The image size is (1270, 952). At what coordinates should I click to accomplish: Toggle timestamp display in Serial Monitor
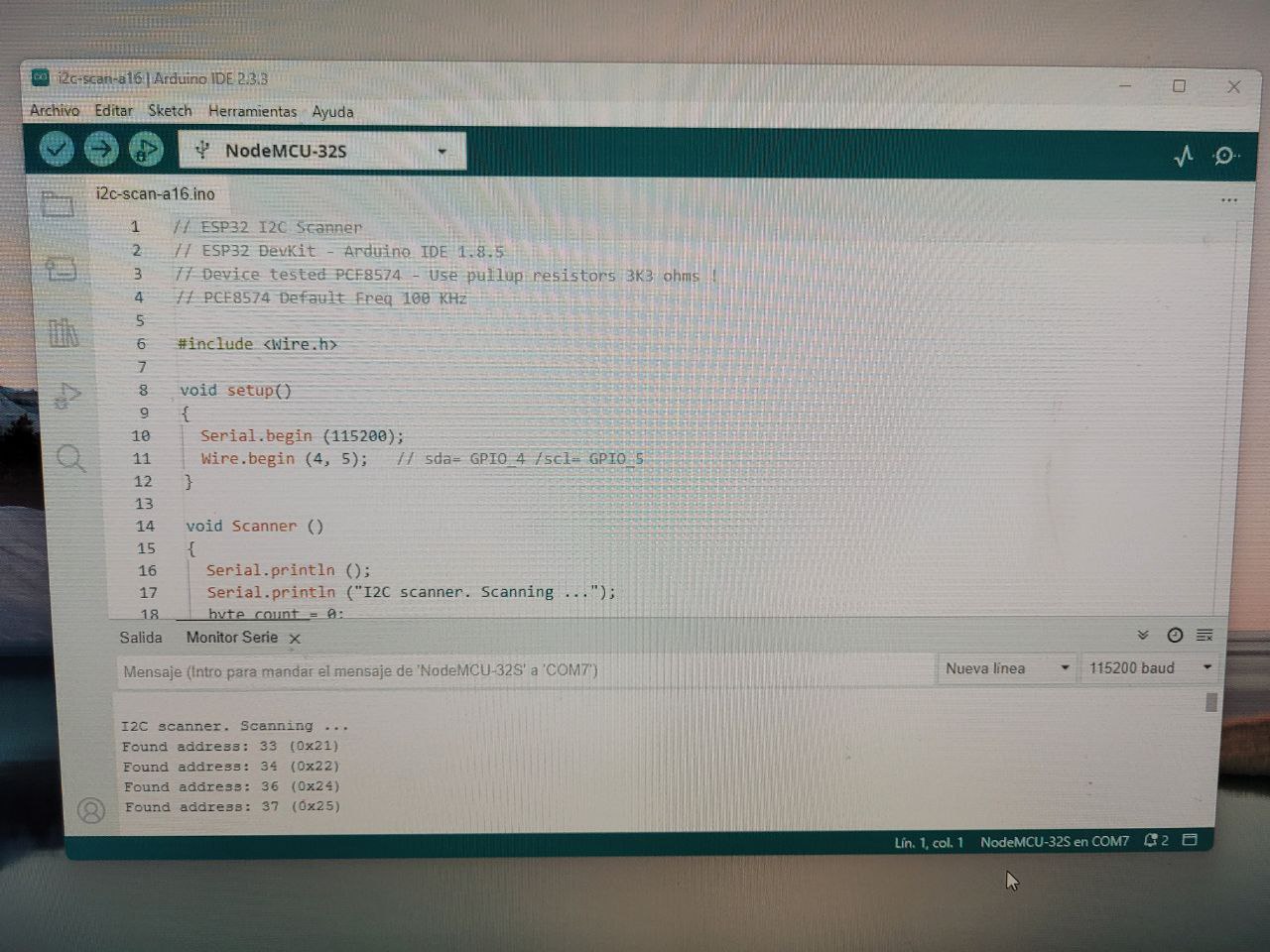[x=1175, y=635]
